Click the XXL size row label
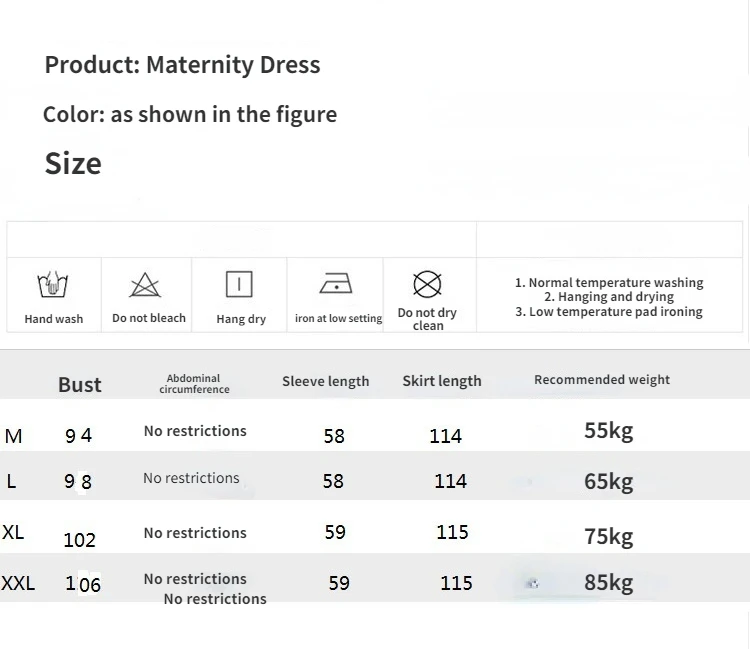 pos(18,583)
